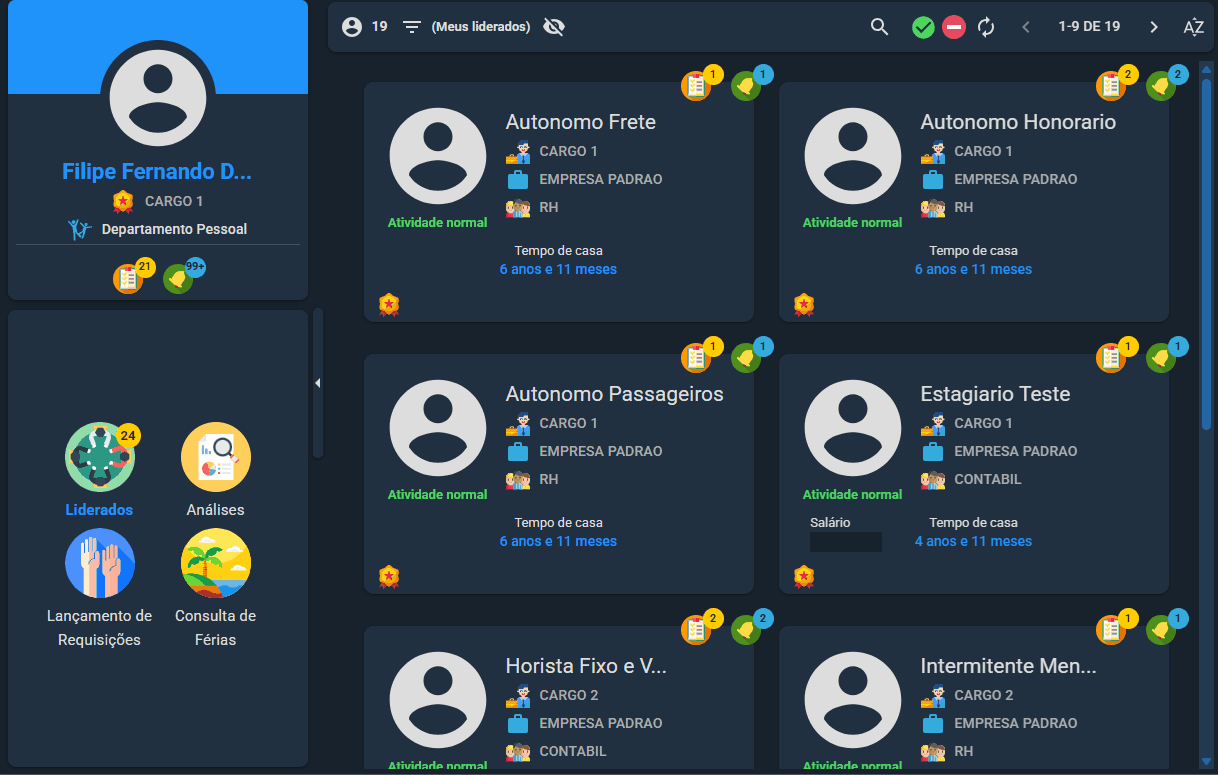Open Autonomo Frete notifications bell badge

coord(746,86)
